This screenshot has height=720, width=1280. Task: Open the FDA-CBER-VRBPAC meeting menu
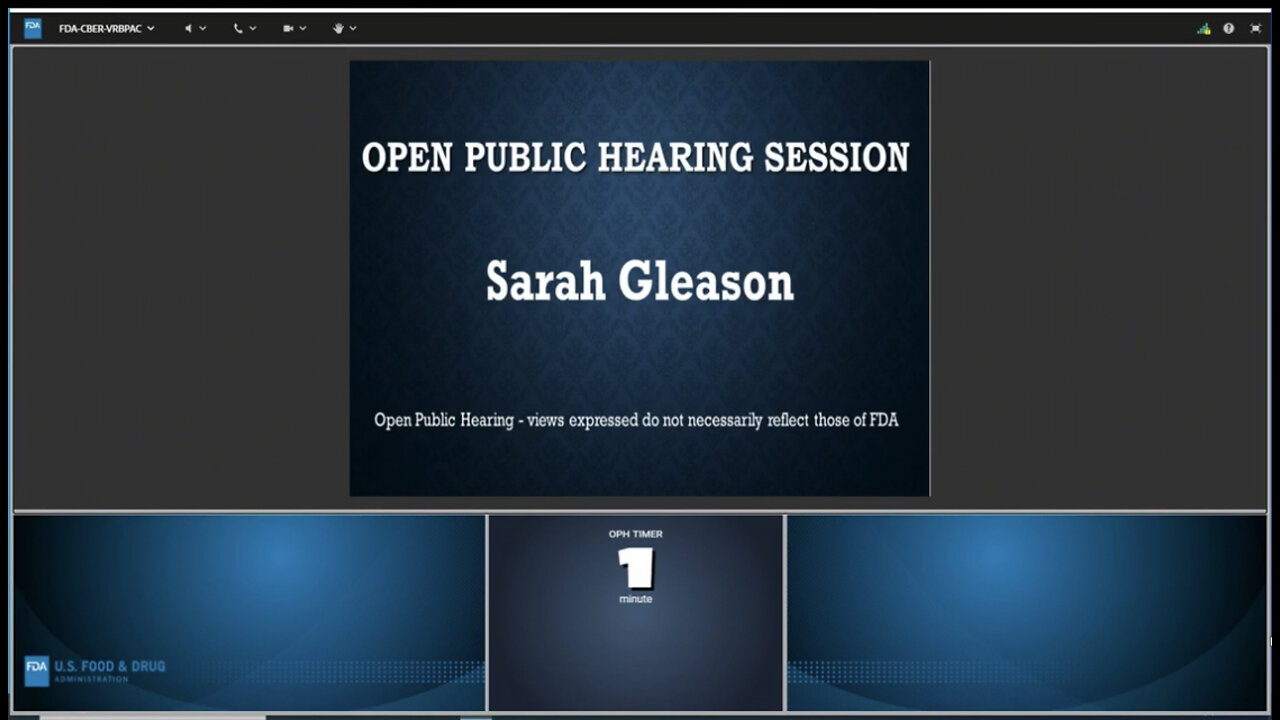(106, 28)
